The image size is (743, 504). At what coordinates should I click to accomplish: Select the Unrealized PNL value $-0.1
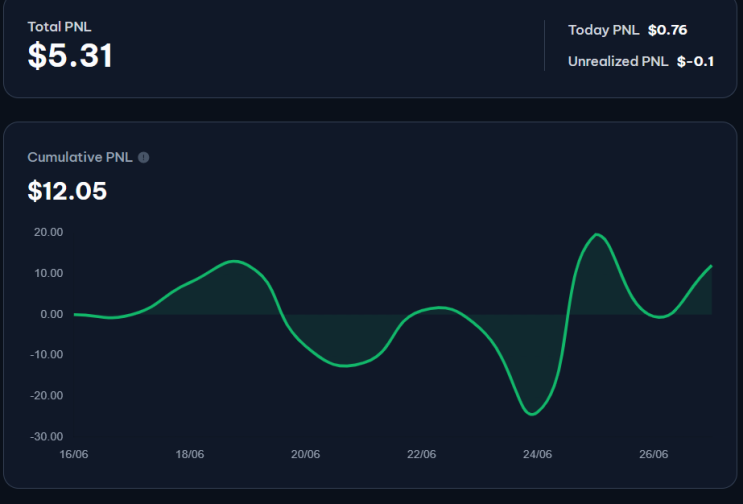point(695,61)
